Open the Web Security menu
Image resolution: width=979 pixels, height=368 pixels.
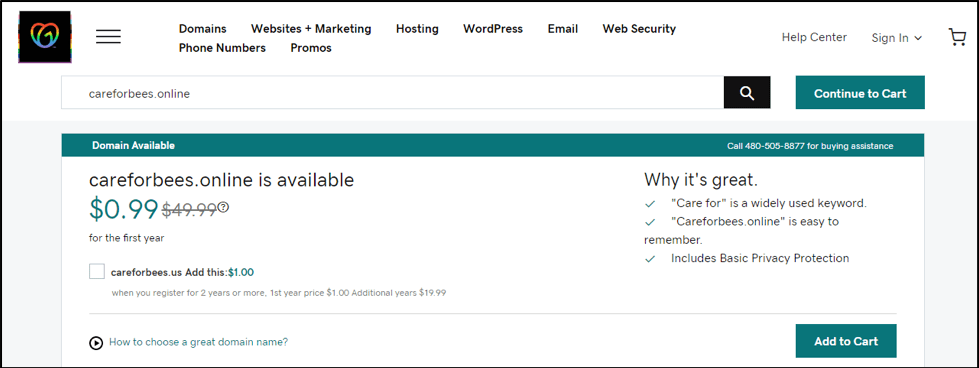tap(639, 29)
